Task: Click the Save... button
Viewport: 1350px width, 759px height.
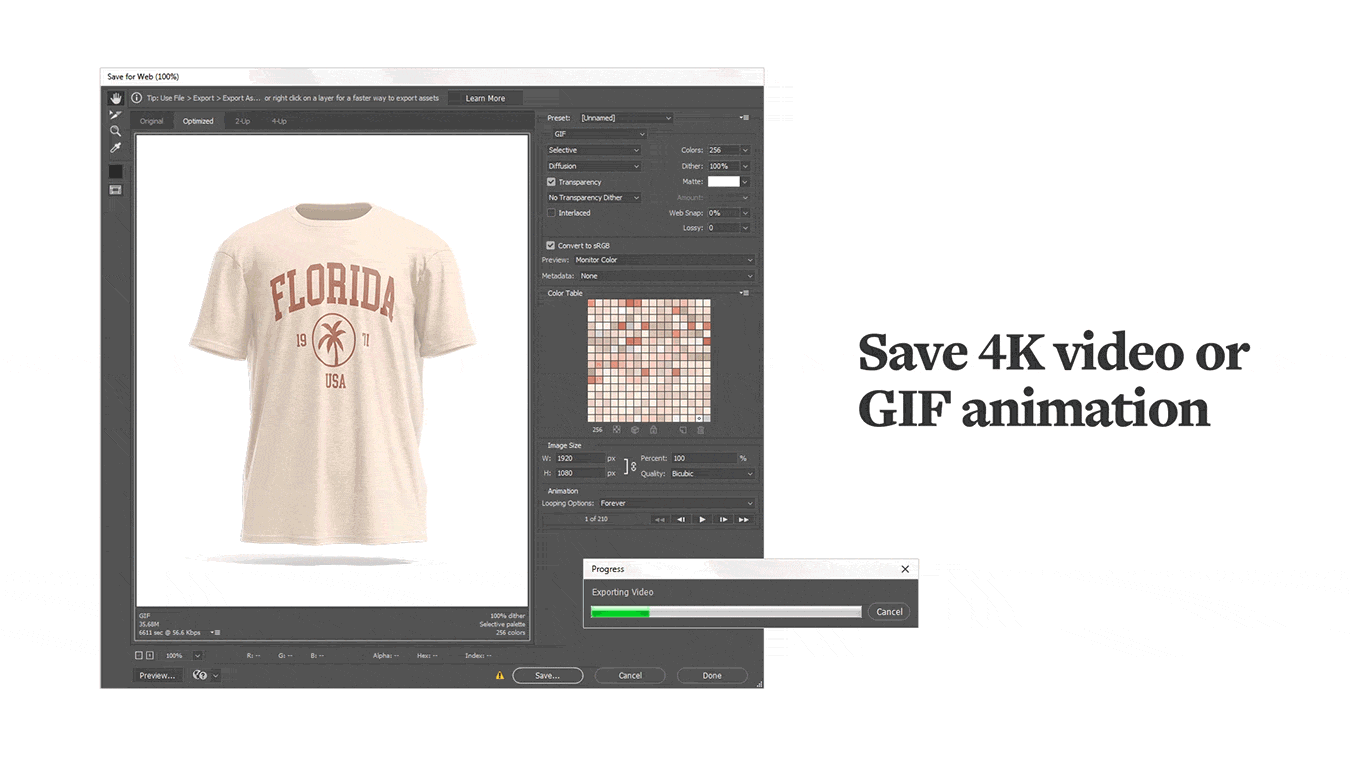Action: (548, 676)
